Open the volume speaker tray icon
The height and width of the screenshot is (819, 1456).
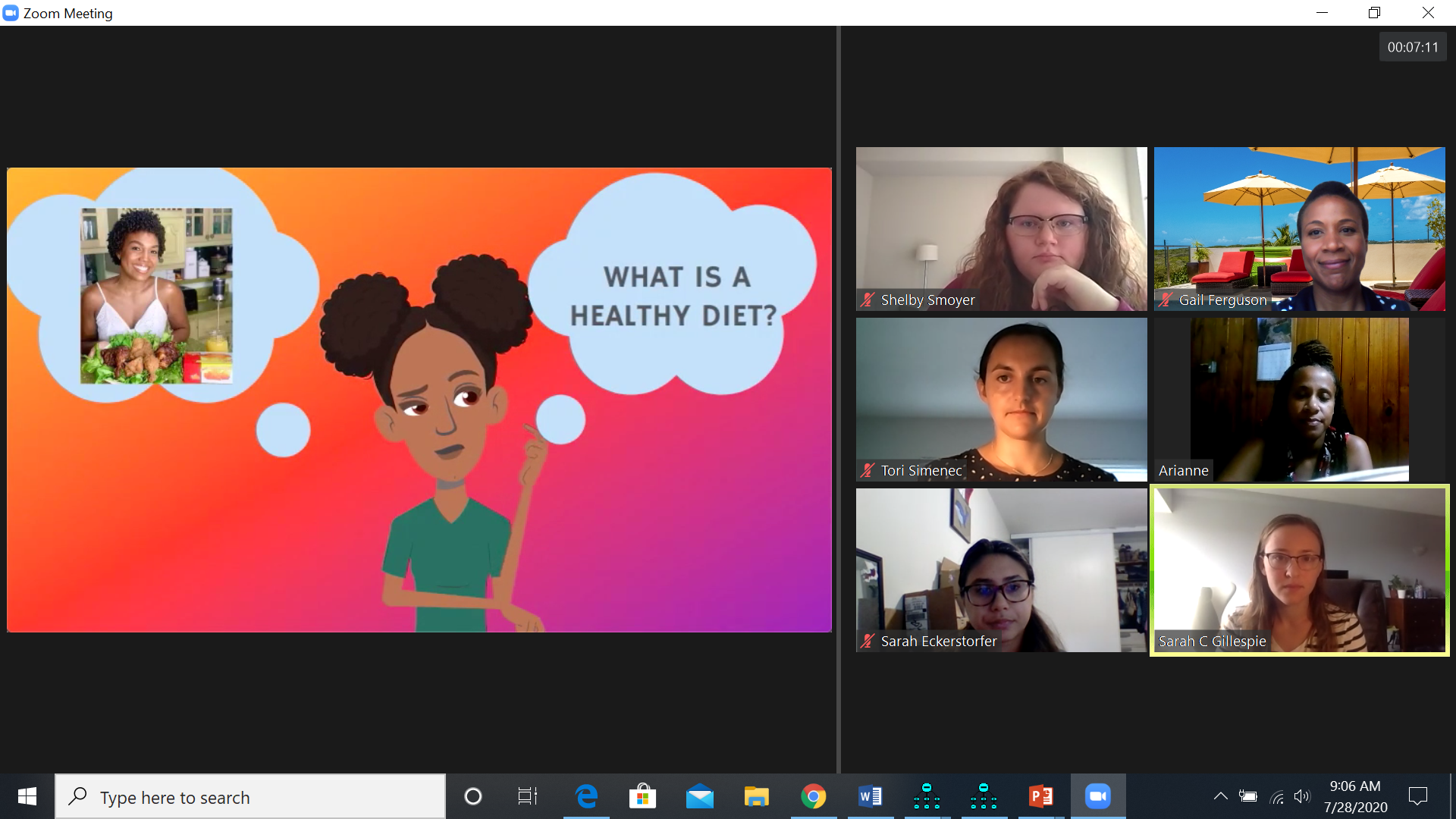[1302, 796]
